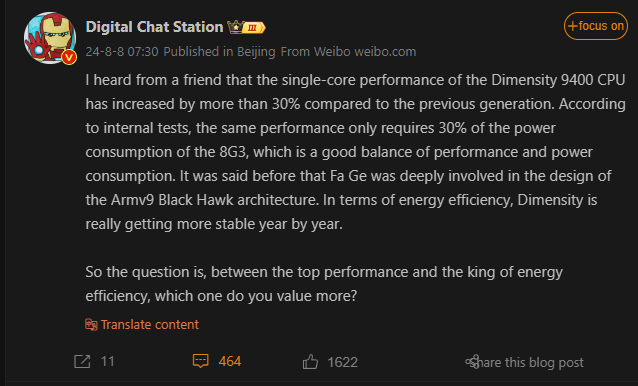
Task: Click the crown membership icon
Action: point(235,27)
